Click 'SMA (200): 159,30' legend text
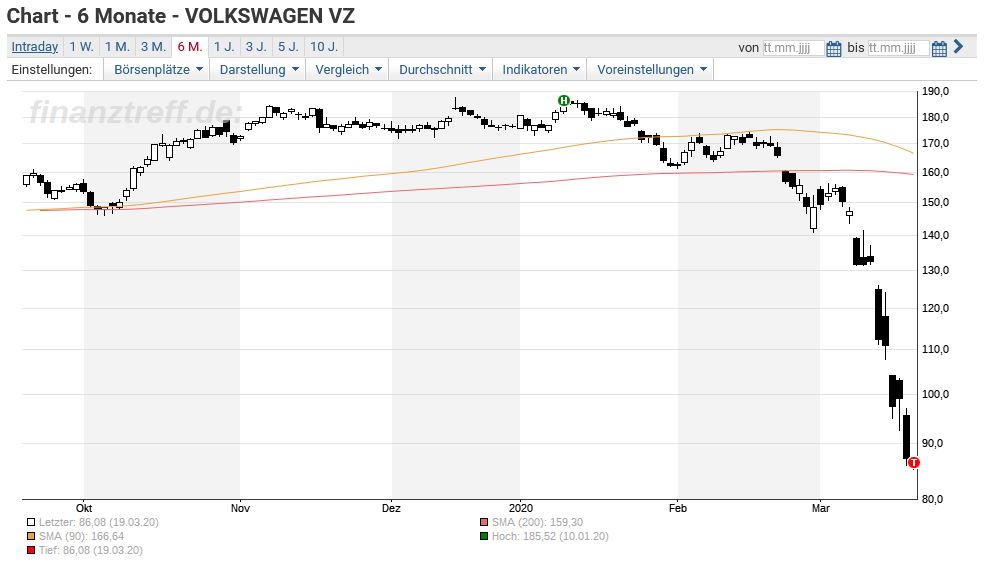This screenshot has height=569, width=988. (537, 522)
